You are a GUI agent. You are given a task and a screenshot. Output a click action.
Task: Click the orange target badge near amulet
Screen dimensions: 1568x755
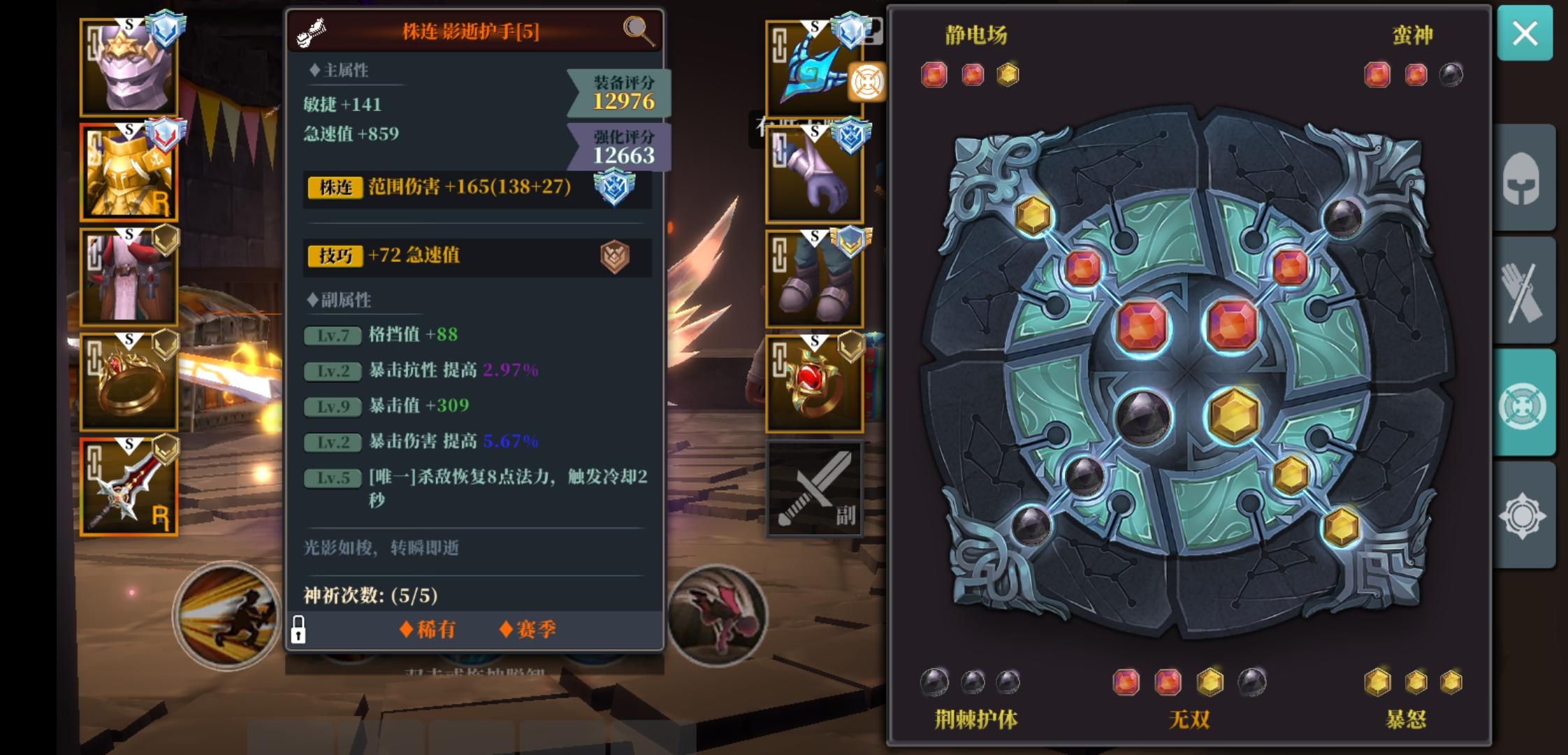coord(867,82)
